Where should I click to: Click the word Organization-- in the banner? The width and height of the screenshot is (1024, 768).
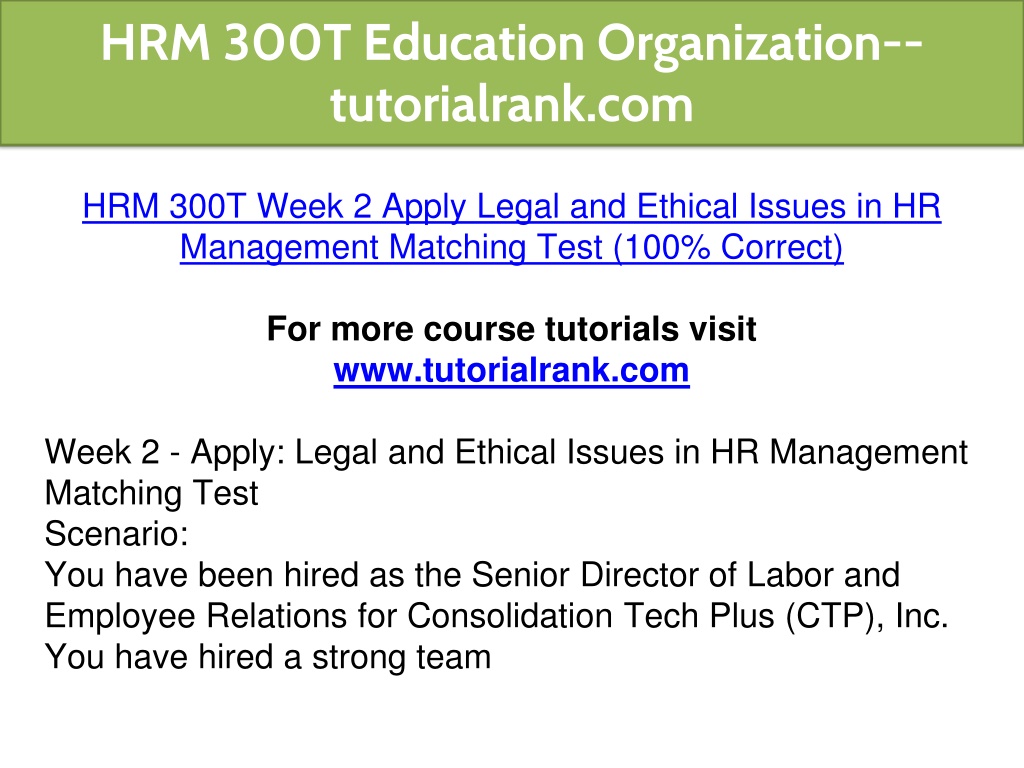point(760,44)
